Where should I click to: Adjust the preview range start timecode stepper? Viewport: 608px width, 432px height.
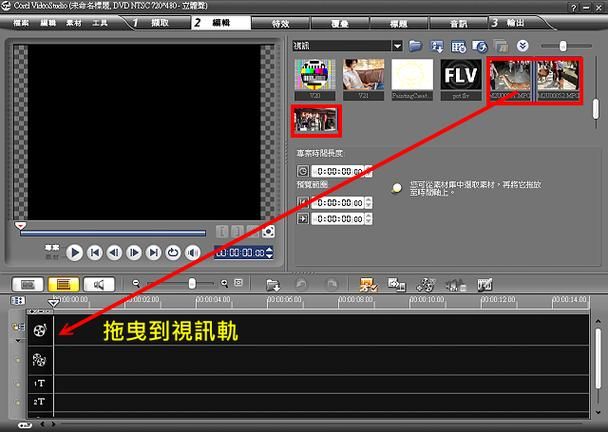pos(368,202)
